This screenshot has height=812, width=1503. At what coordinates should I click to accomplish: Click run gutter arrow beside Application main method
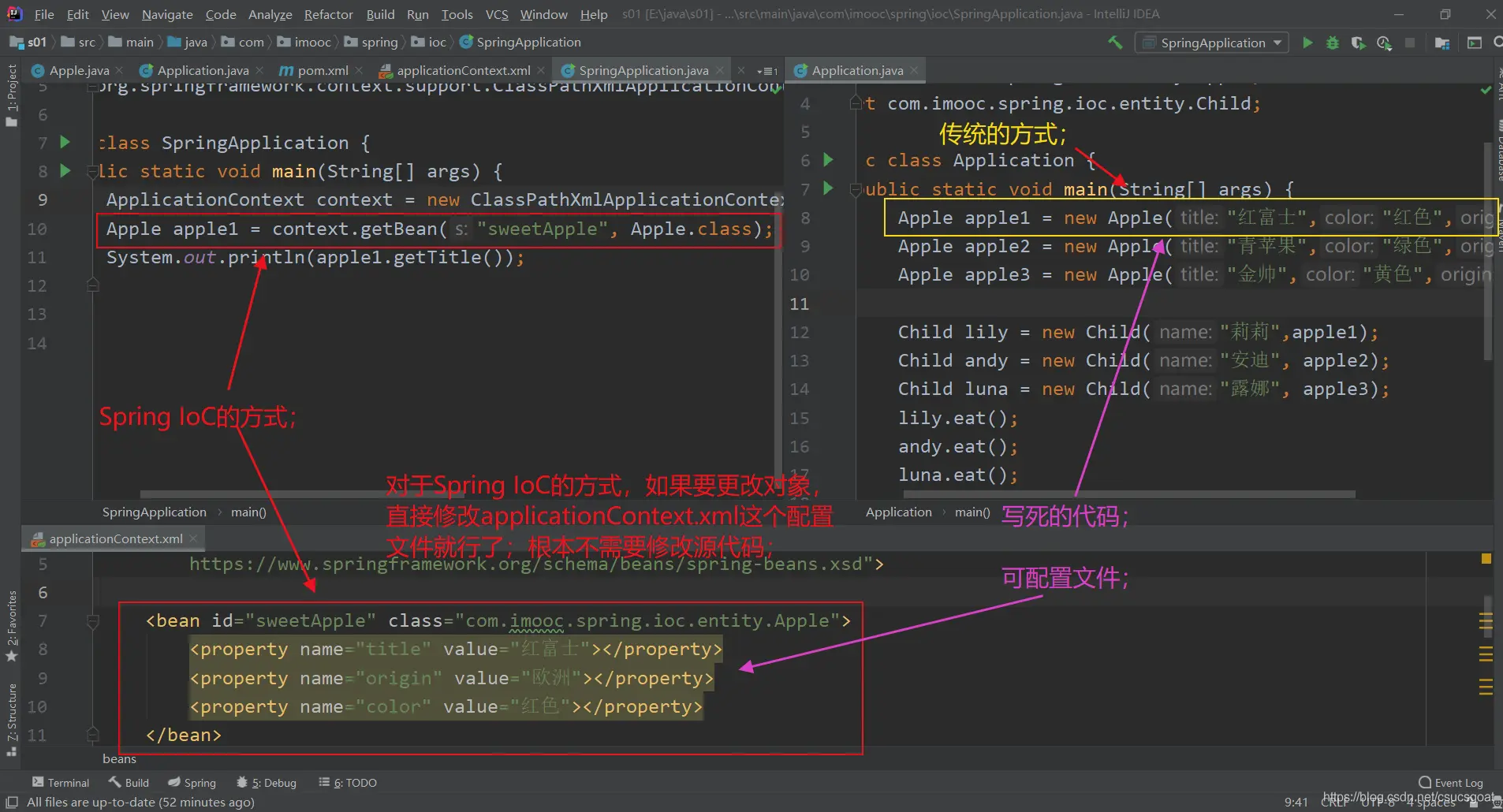(x=828, y=188)
